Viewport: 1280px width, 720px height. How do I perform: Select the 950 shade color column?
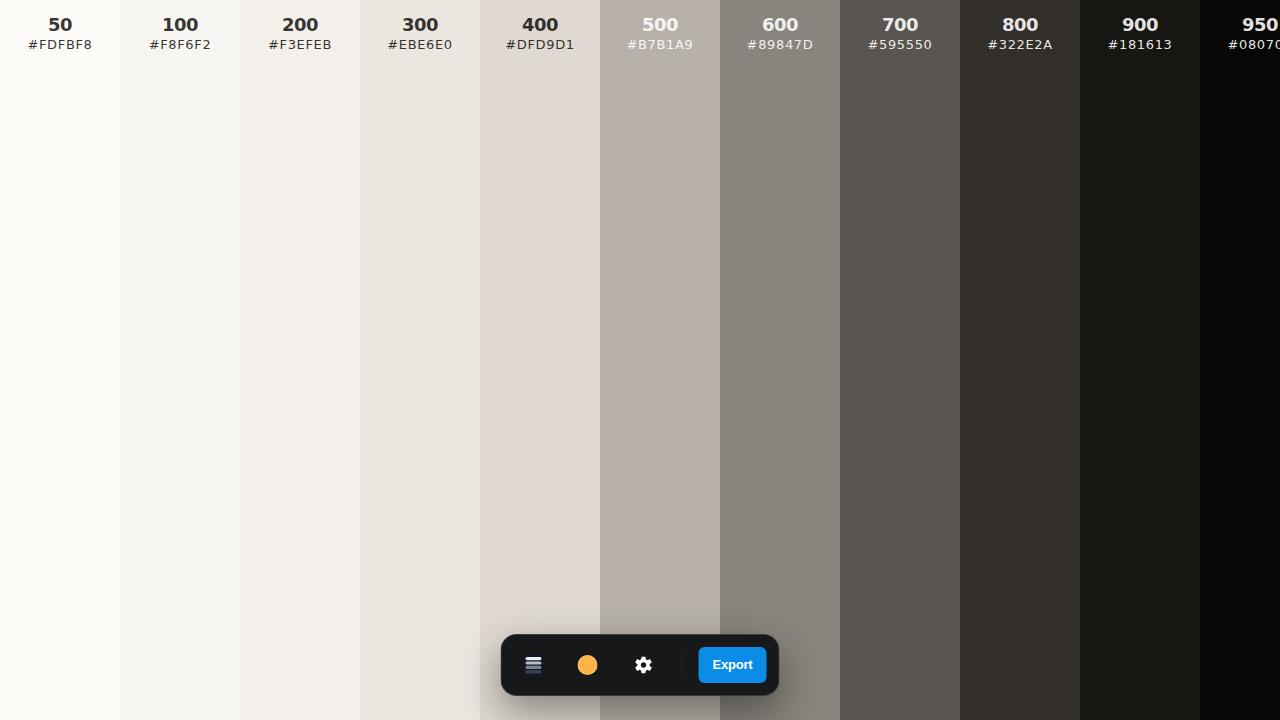(1240, 360)
